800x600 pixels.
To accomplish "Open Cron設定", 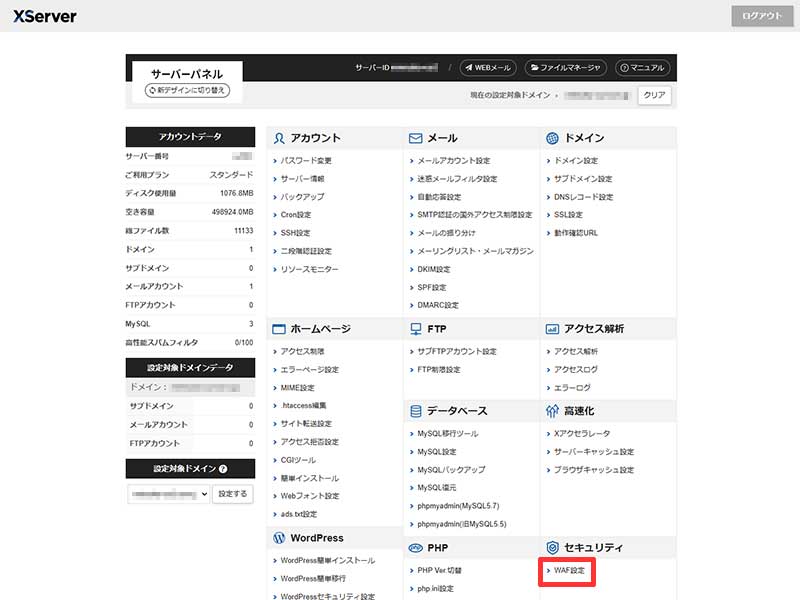I will tap(295, 215).
